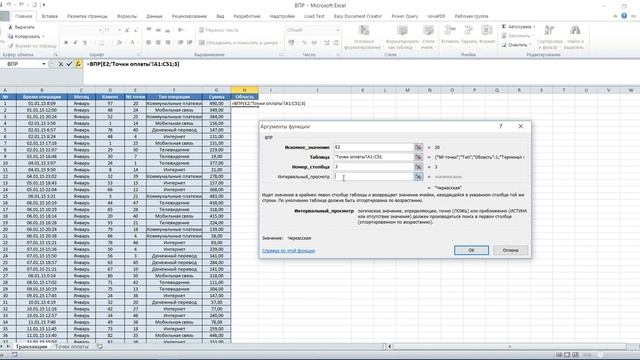Click Отмена in function arguments dialog

pos(510,250)
